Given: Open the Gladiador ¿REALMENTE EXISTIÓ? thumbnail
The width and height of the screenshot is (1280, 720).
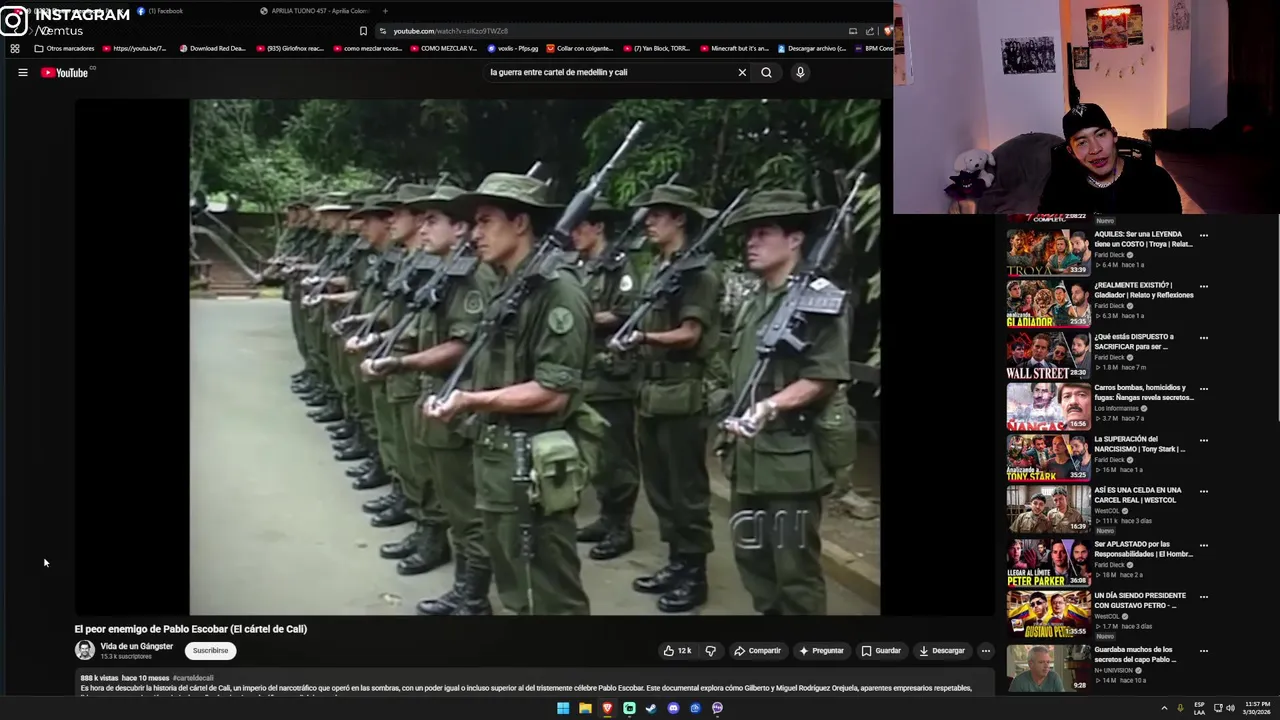Looking at the screenshot, I should coord(1048,304).
